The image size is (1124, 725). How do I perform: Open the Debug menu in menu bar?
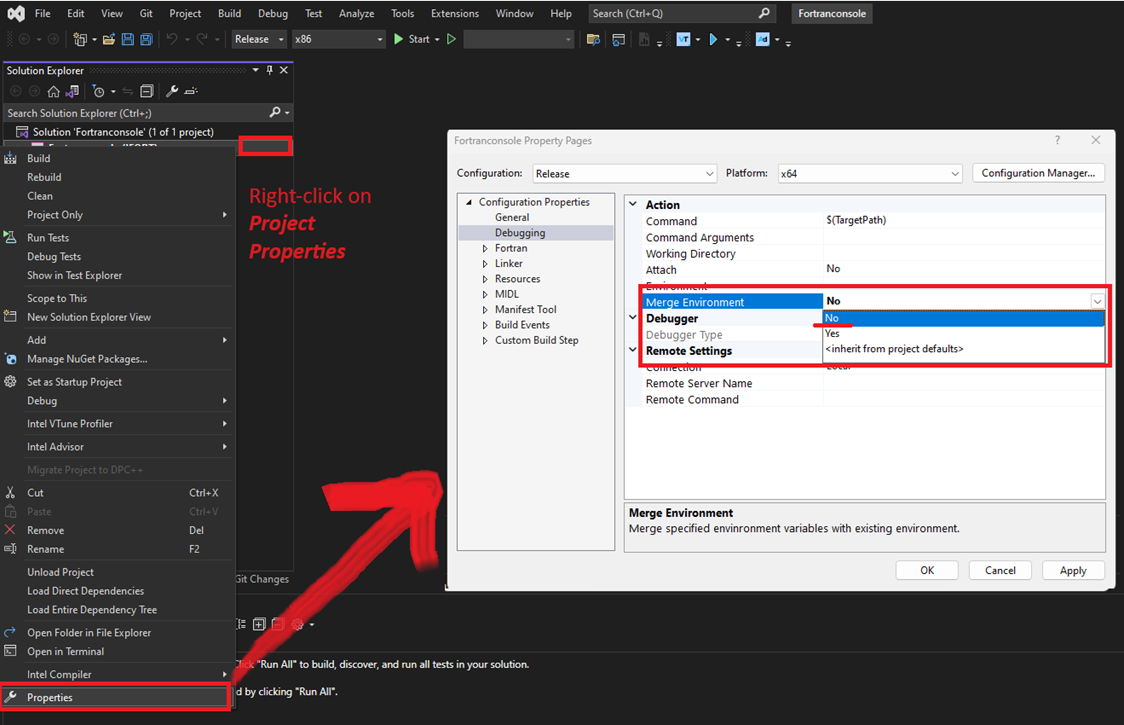[272, 14]
